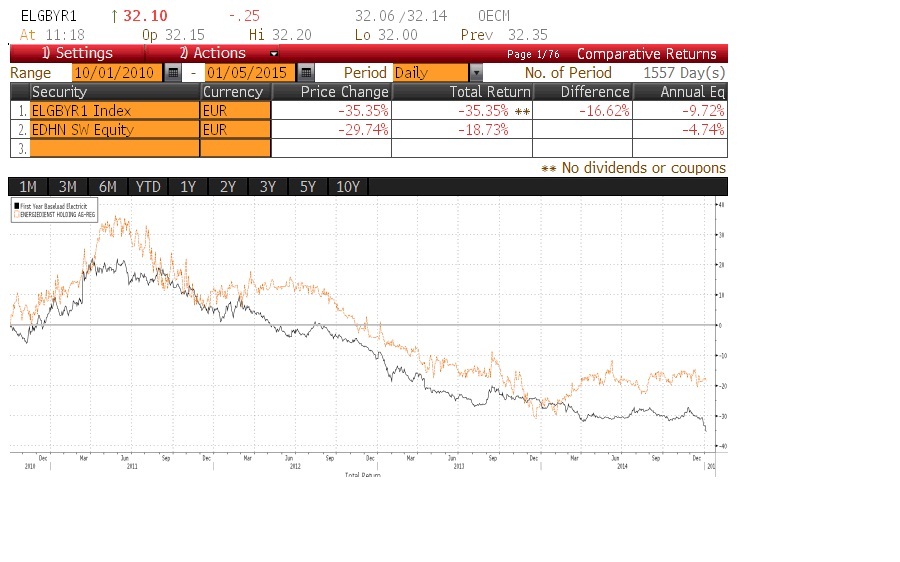This screenshot has height=562, width=900.
Task: Click the end date field 01/05/2015
Action: pos(250,73)
